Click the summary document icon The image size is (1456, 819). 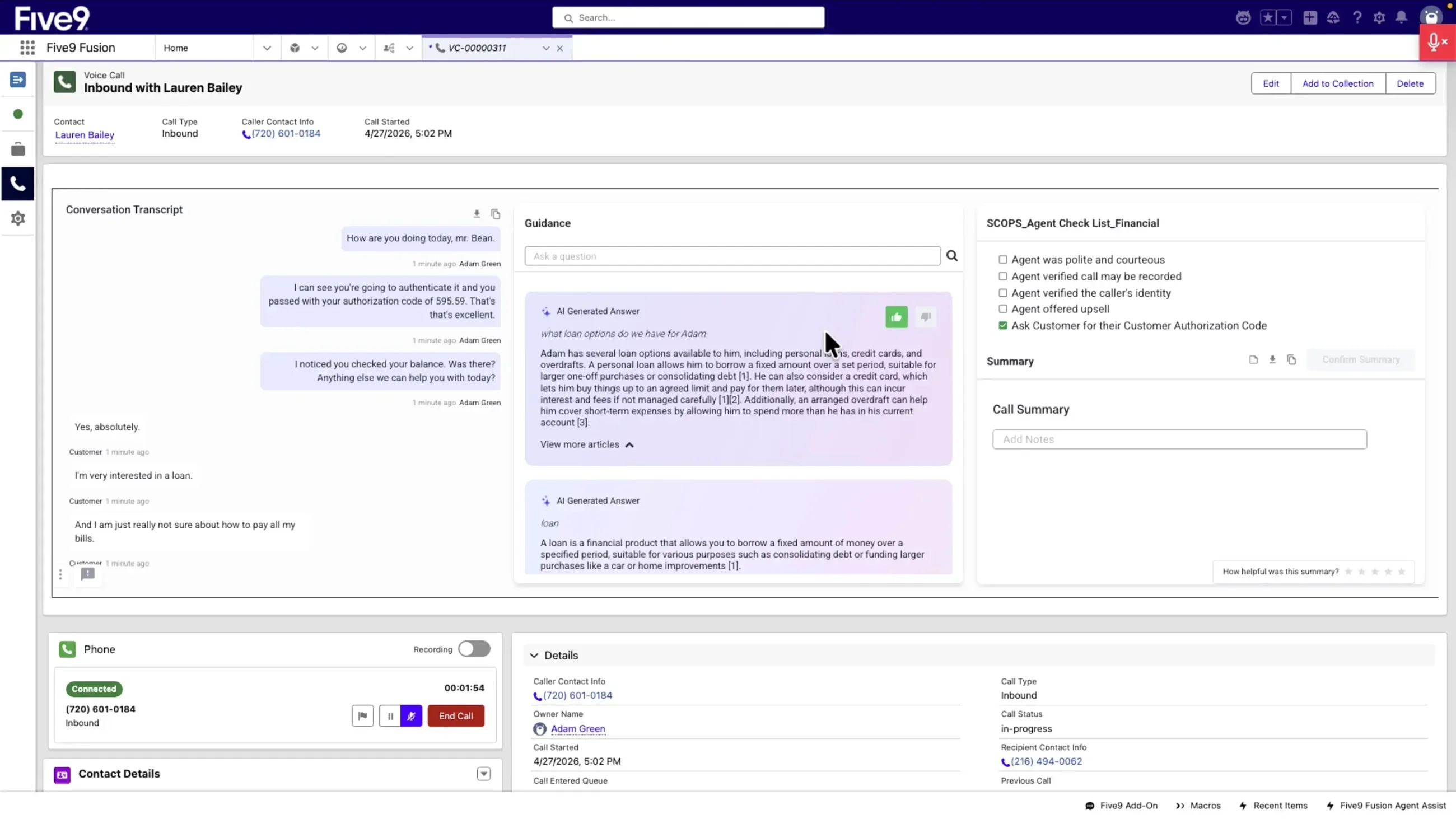[1253, 359]
